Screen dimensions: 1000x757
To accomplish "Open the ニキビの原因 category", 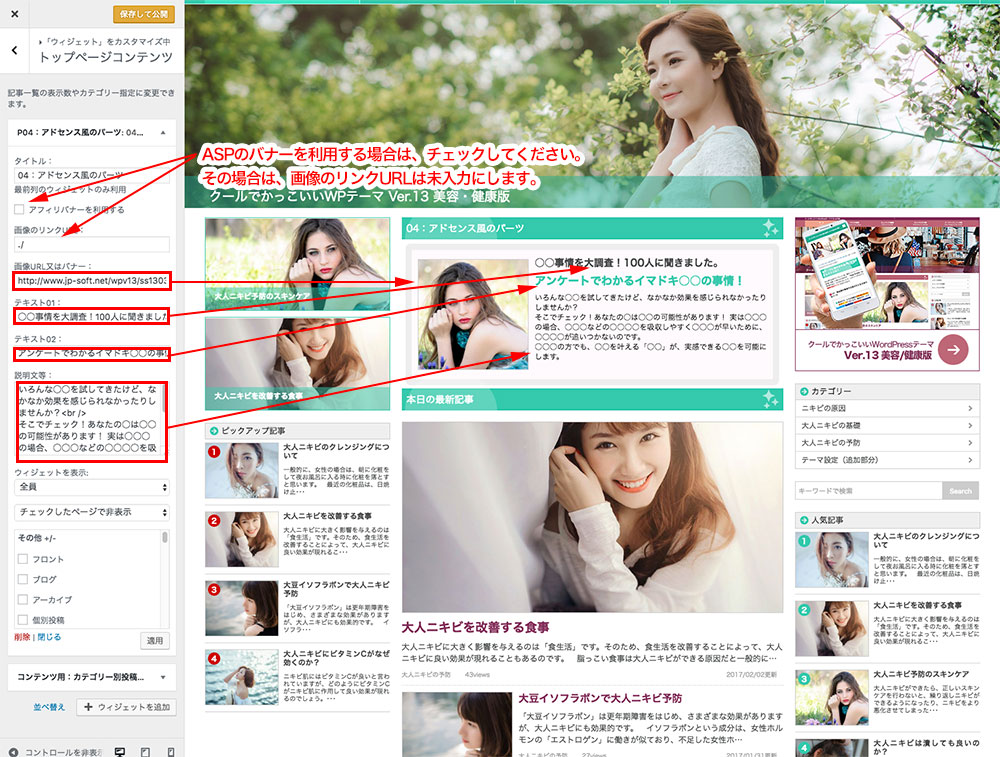I will click(887, 408).
